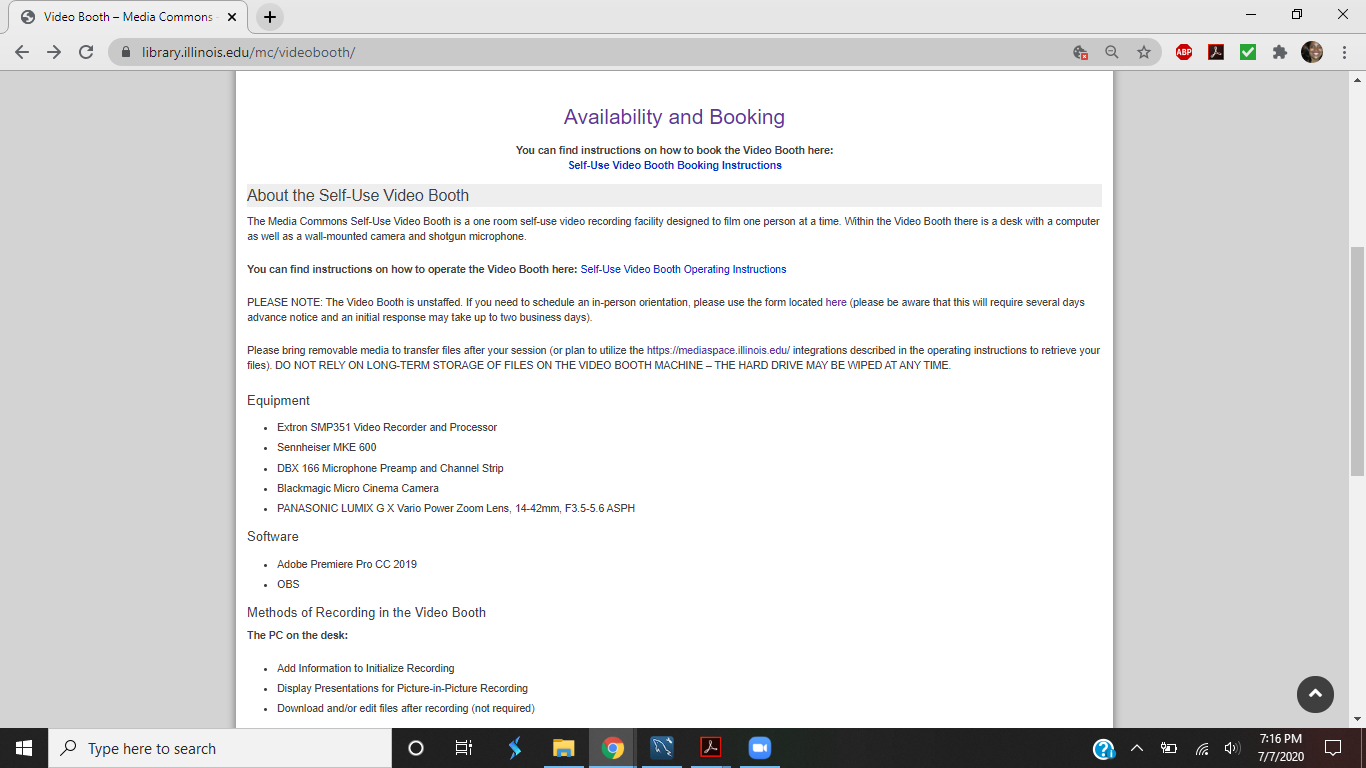Click "Adobe Premiere Pro CC 2019" item

[347, 564]
